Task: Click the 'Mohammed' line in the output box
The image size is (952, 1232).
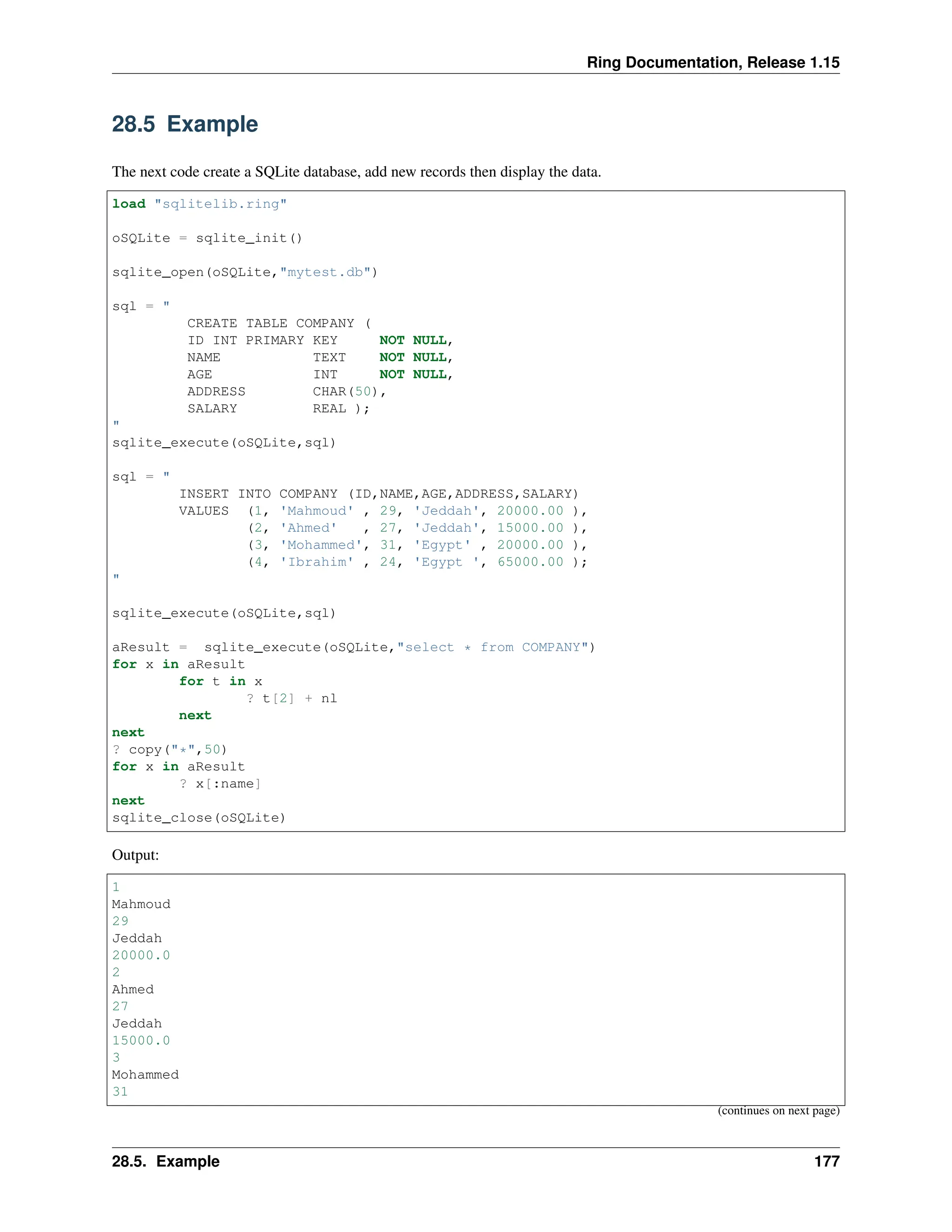Action: coord(145,1074)
